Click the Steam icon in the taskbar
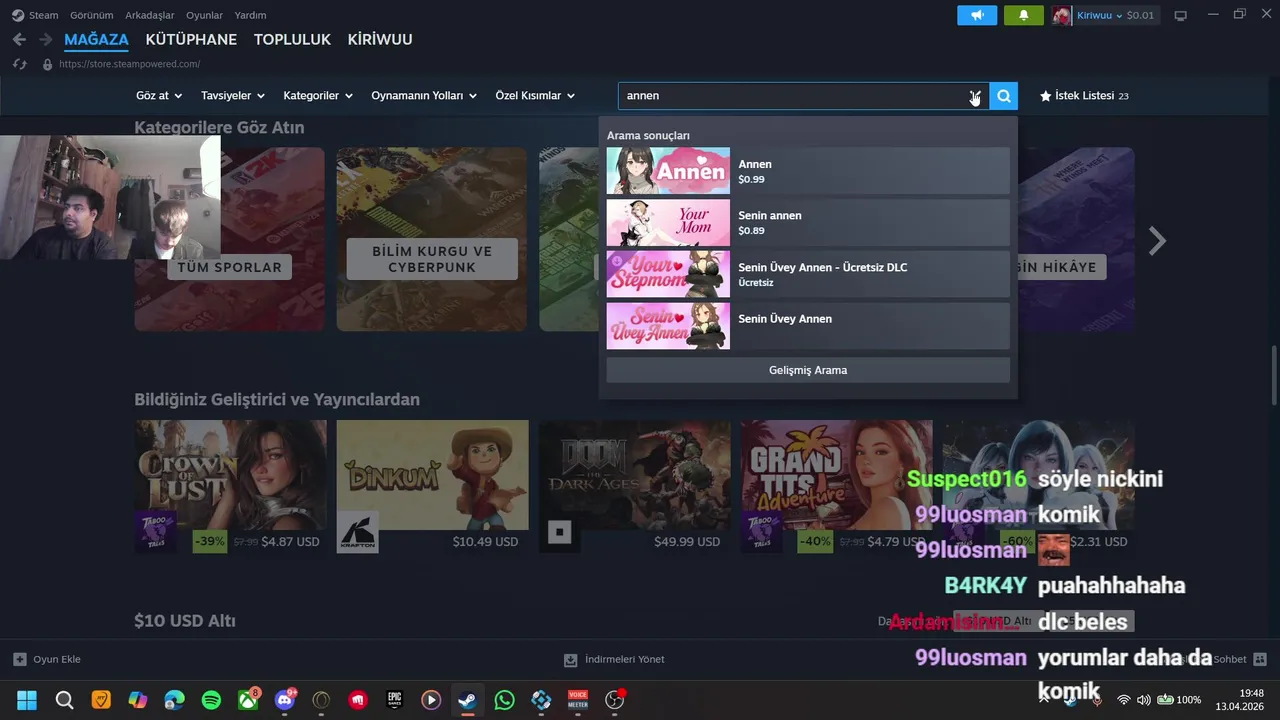The image size is (1280, 720). (468, 700)
